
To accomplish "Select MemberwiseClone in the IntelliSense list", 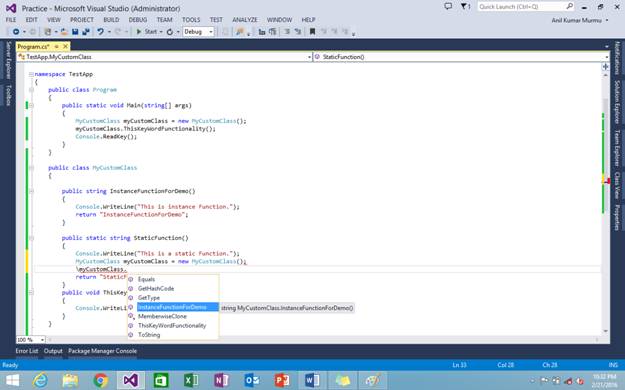I will click(x=173, y=316).
